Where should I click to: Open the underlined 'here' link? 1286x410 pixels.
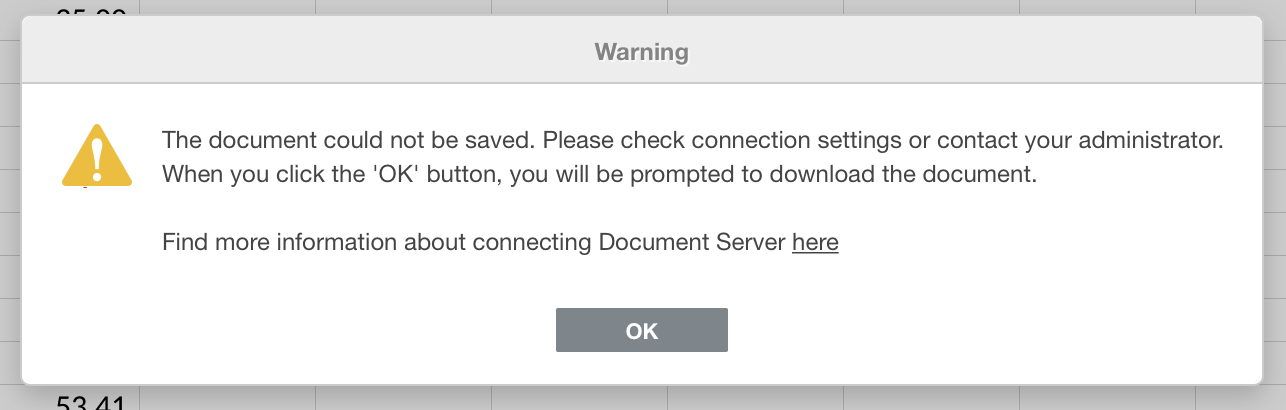pos(815,242)
